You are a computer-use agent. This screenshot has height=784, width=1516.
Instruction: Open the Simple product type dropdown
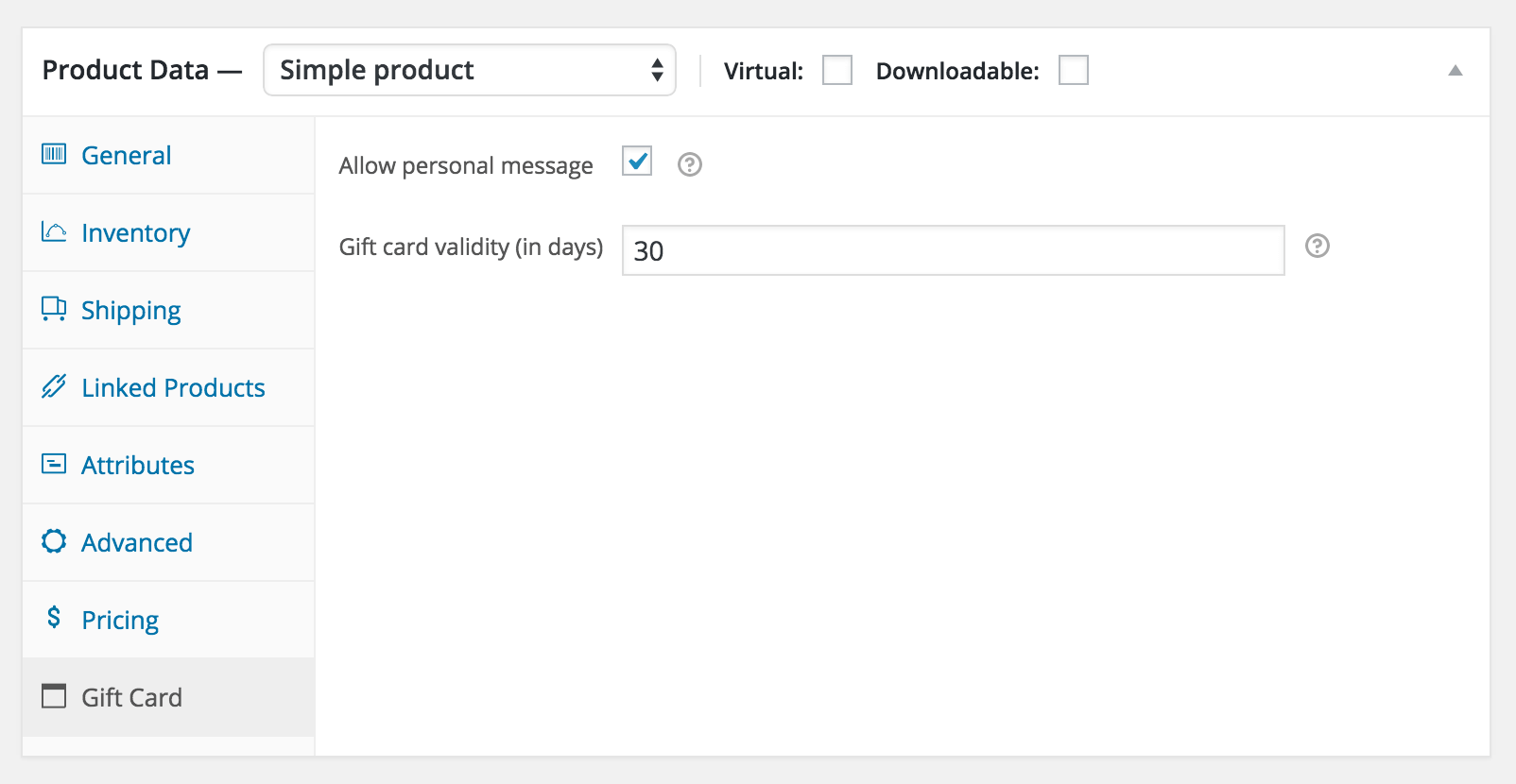[x=470, y=70]
